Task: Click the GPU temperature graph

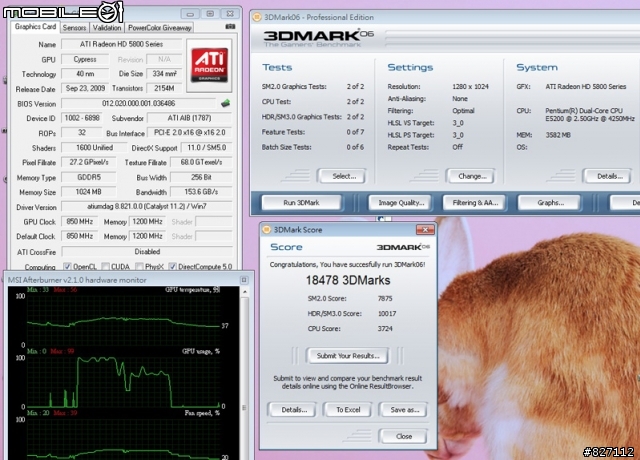Action: (x=123, y=318)
